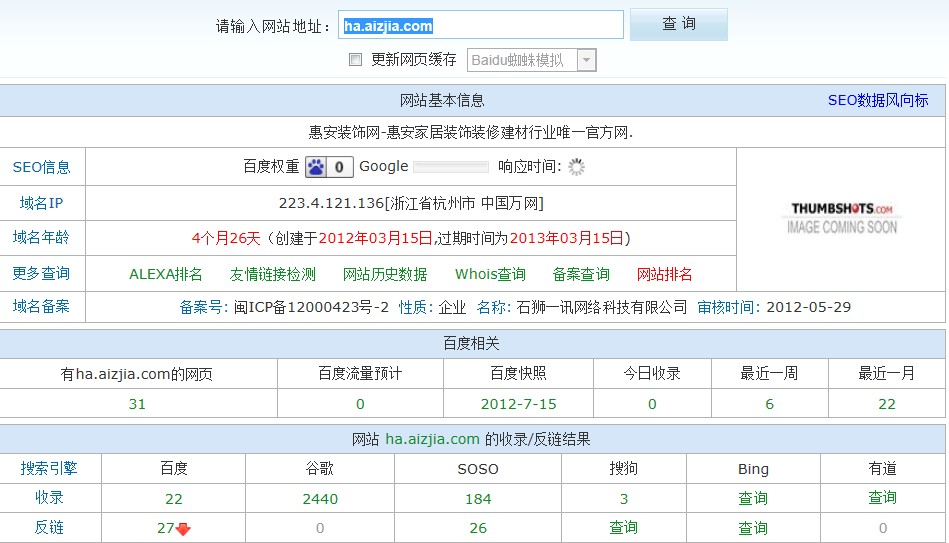949x543 pixels.
Task: Click the Baidu paw weight icon
Action: pos(316,167)
